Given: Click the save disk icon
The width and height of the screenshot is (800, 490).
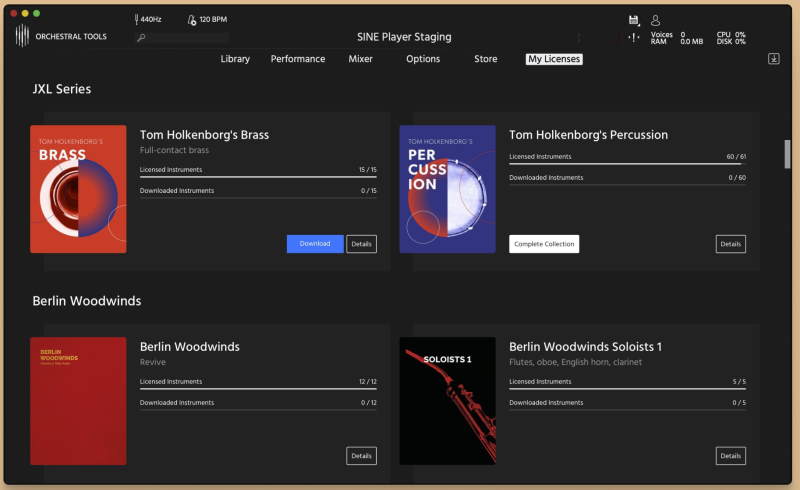Looking at the screenshot, I should pos(634,20).
